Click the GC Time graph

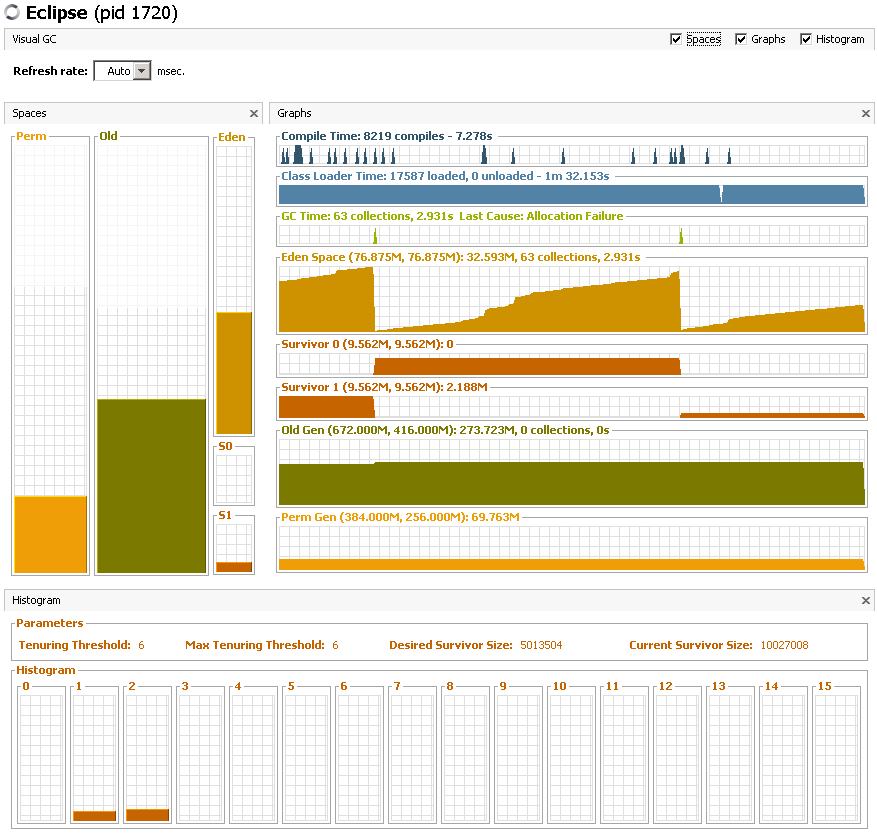tap(572, 234)
